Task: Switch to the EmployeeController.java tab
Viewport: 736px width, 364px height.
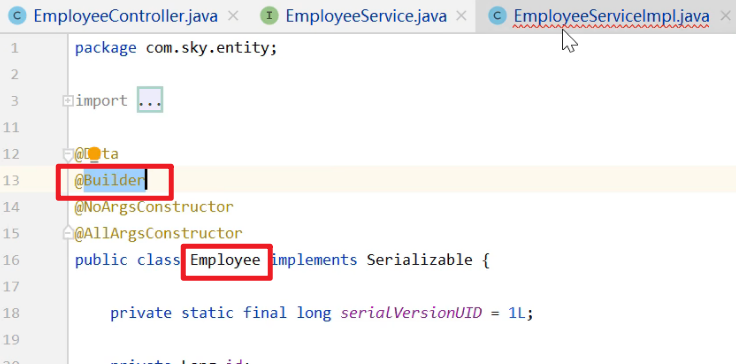Action: point(125,16)
